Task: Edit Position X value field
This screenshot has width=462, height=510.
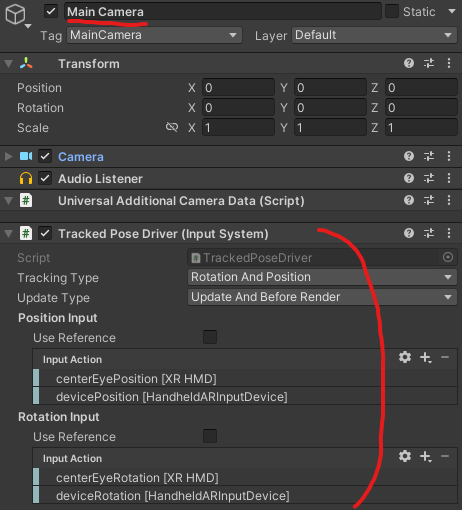Action: (x=238, y=88)
